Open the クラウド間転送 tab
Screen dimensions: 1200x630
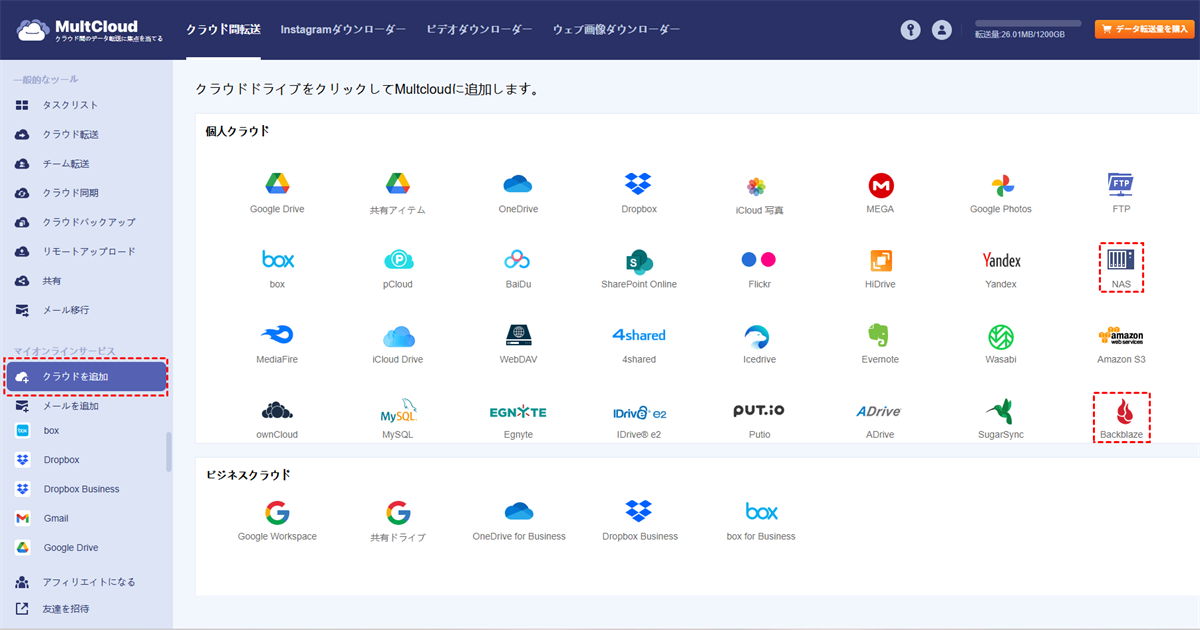(x=223, y=30)
